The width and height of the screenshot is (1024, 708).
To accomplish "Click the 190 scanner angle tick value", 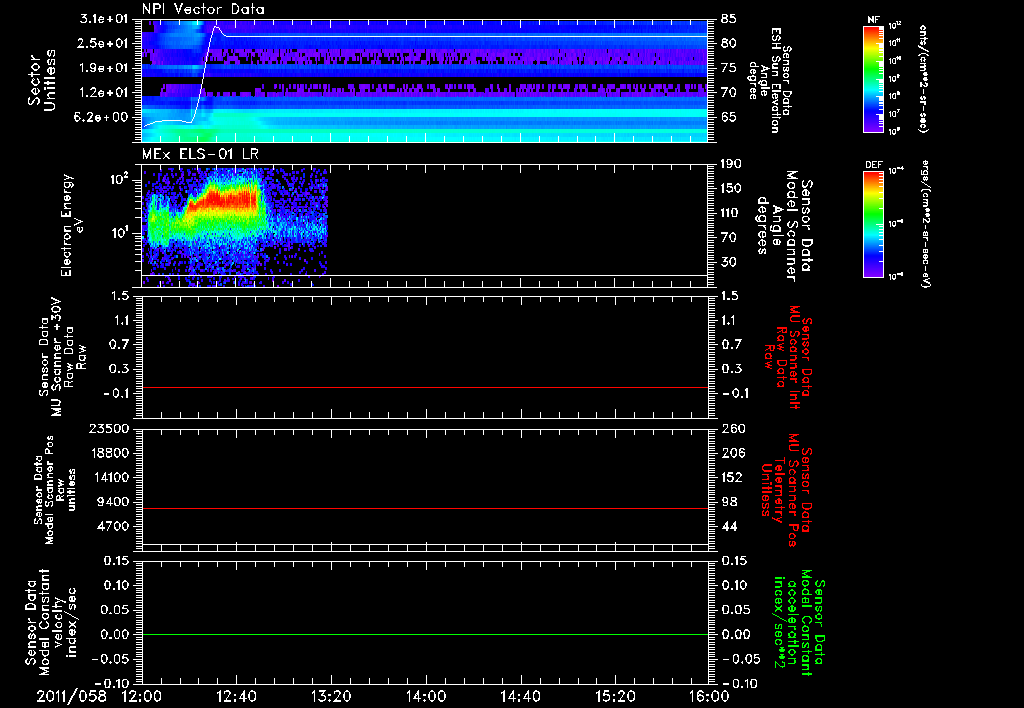I will [733, 164].
